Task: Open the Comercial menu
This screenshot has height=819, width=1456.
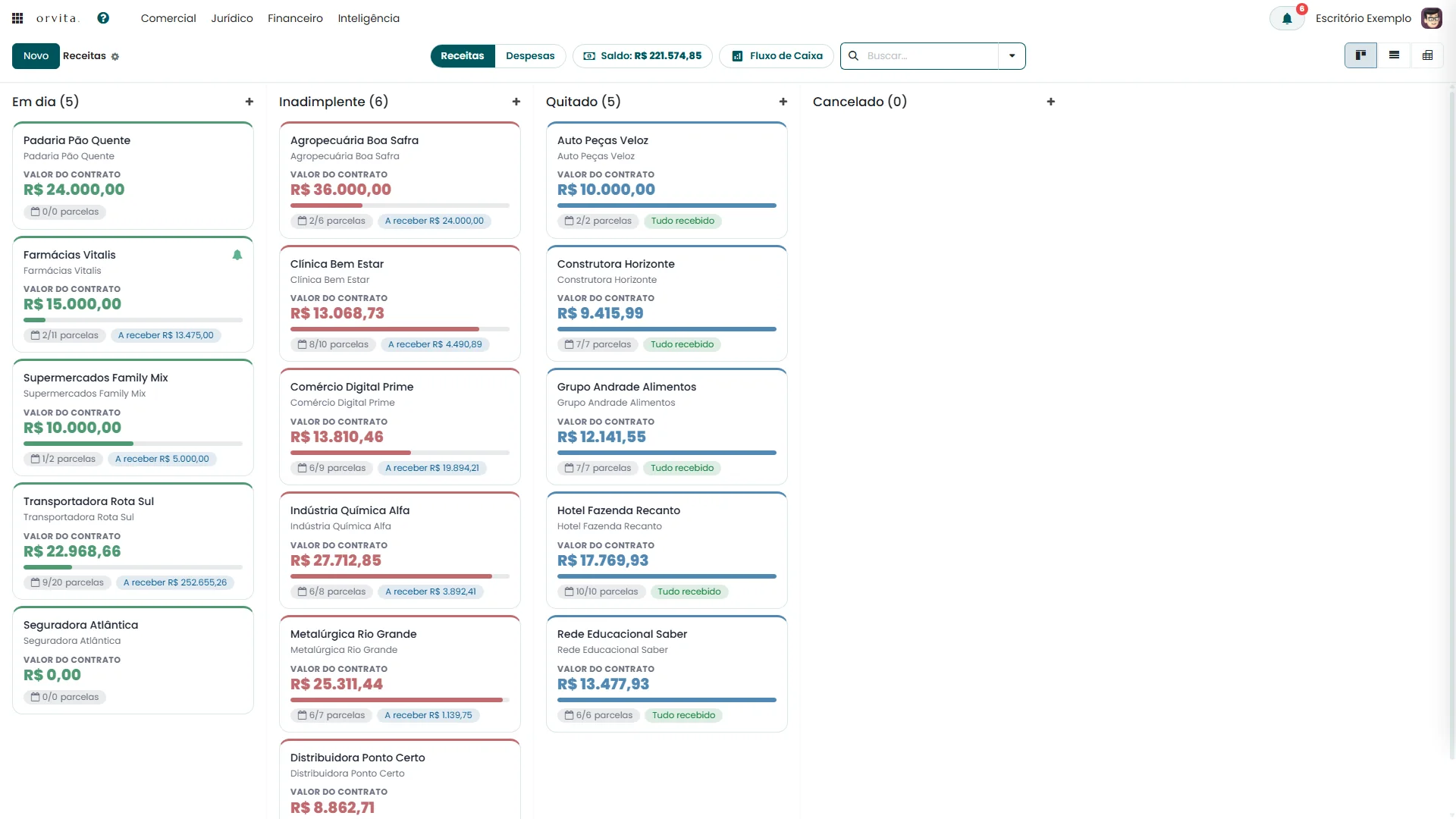Action: 168,18
